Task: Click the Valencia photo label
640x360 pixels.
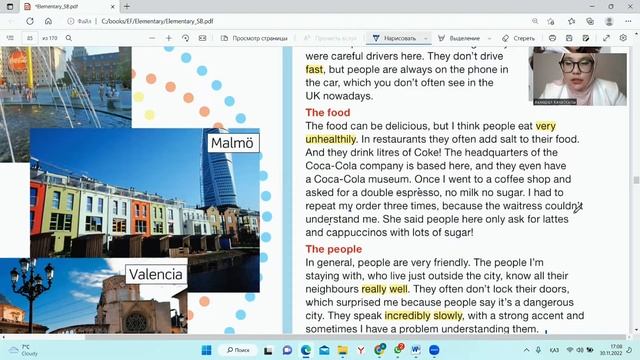Action: [156, 274]
